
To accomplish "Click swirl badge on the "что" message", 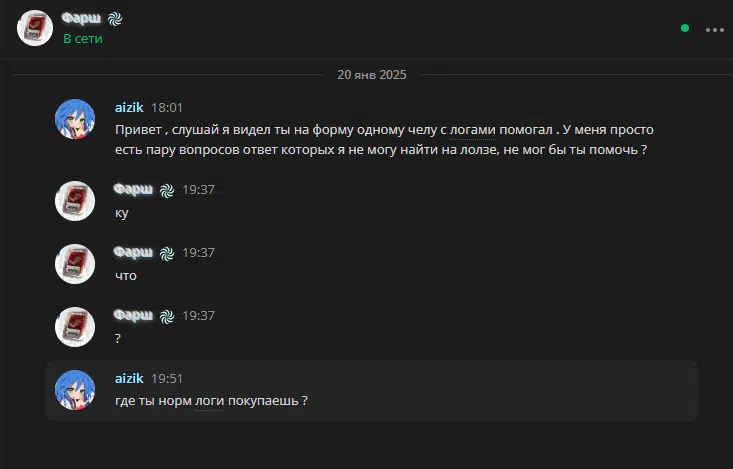I will pos(167,253).
